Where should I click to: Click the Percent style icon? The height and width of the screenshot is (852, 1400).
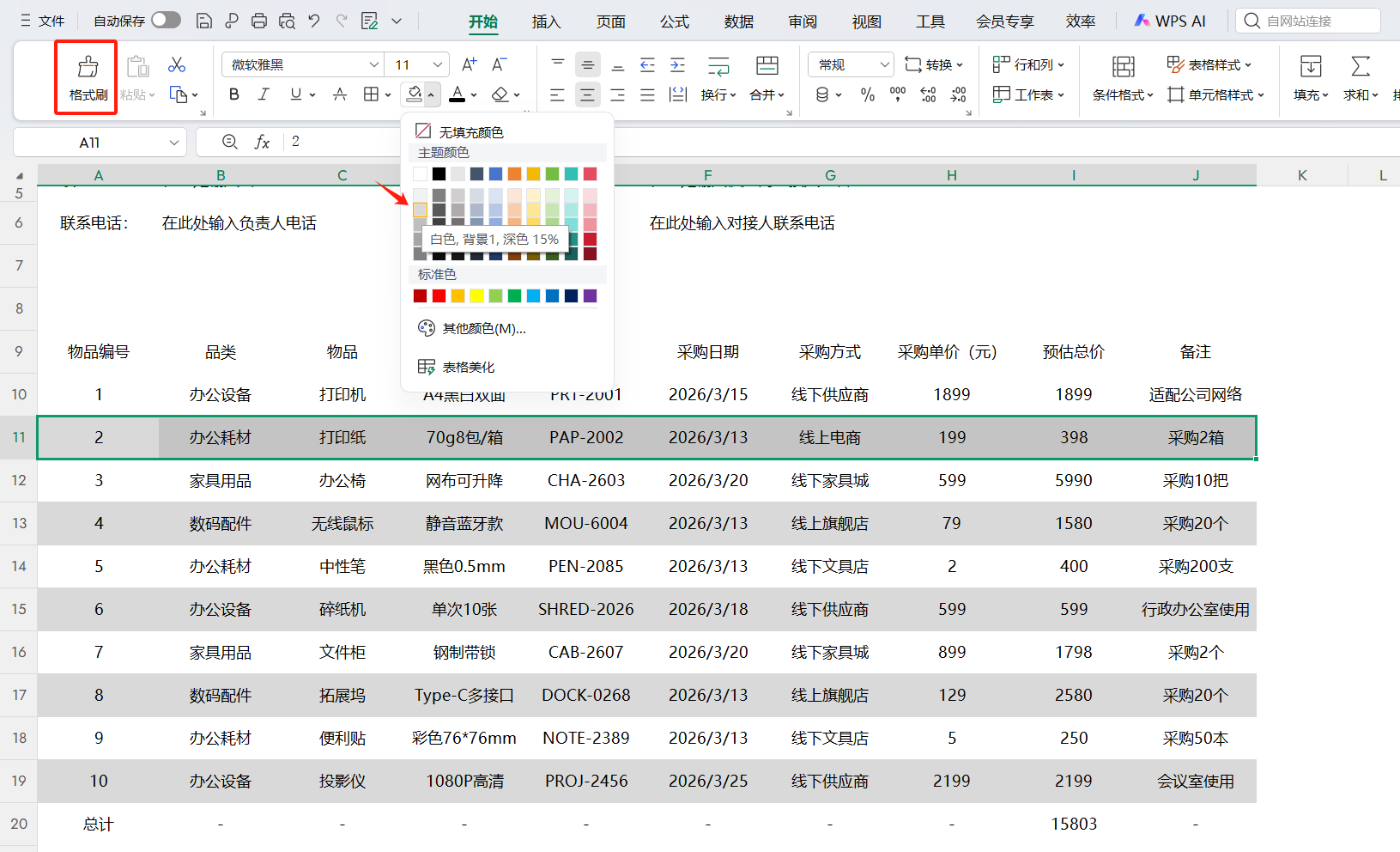pyautogui.click(x=868, y=94)
